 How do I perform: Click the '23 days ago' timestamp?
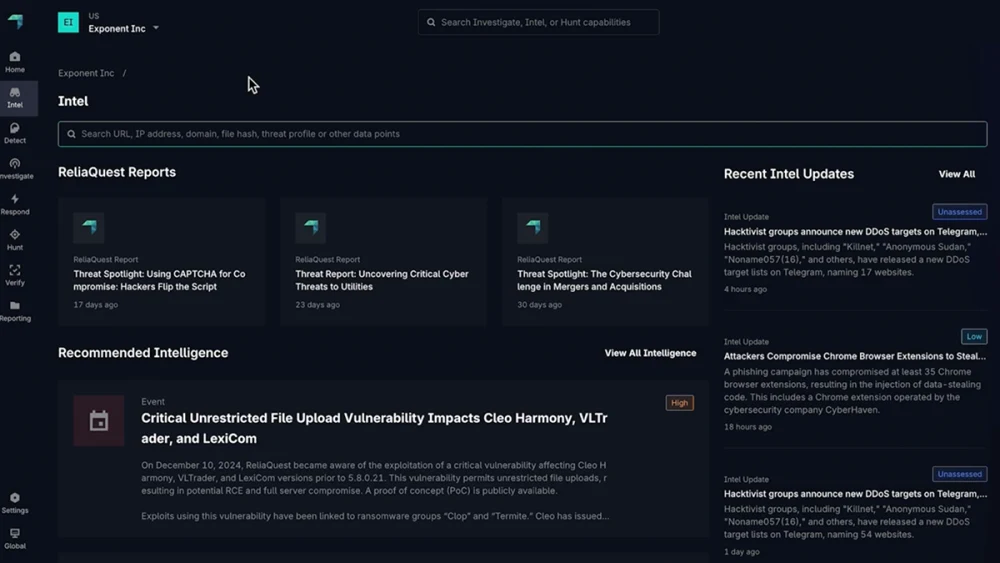pyautogui.click(x=318, y=305)
